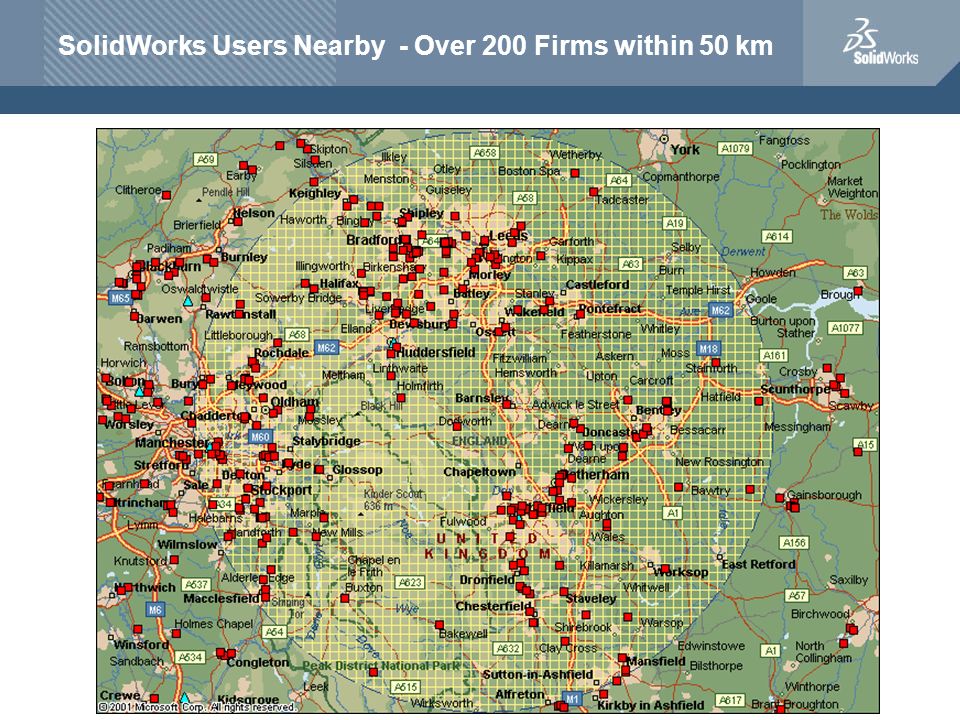Click the 'East Retford' town label
Image resolution: width=960 pixels, height=720 pixels.
coord(759,564)
